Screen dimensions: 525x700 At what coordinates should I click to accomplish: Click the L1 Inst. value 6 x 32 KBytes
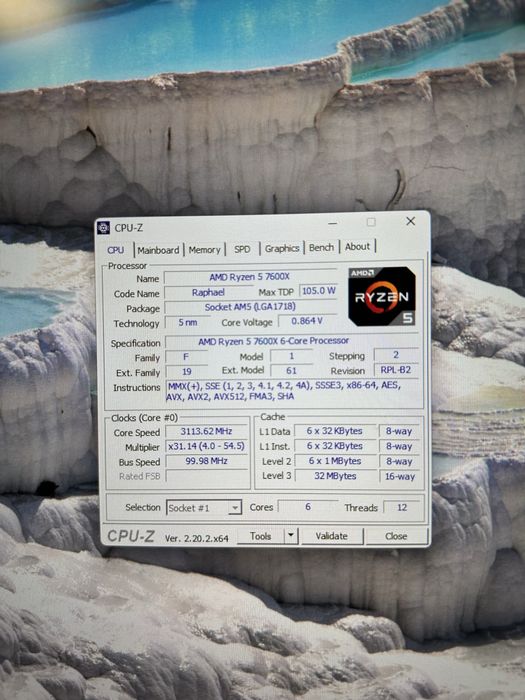coord(334,446)
